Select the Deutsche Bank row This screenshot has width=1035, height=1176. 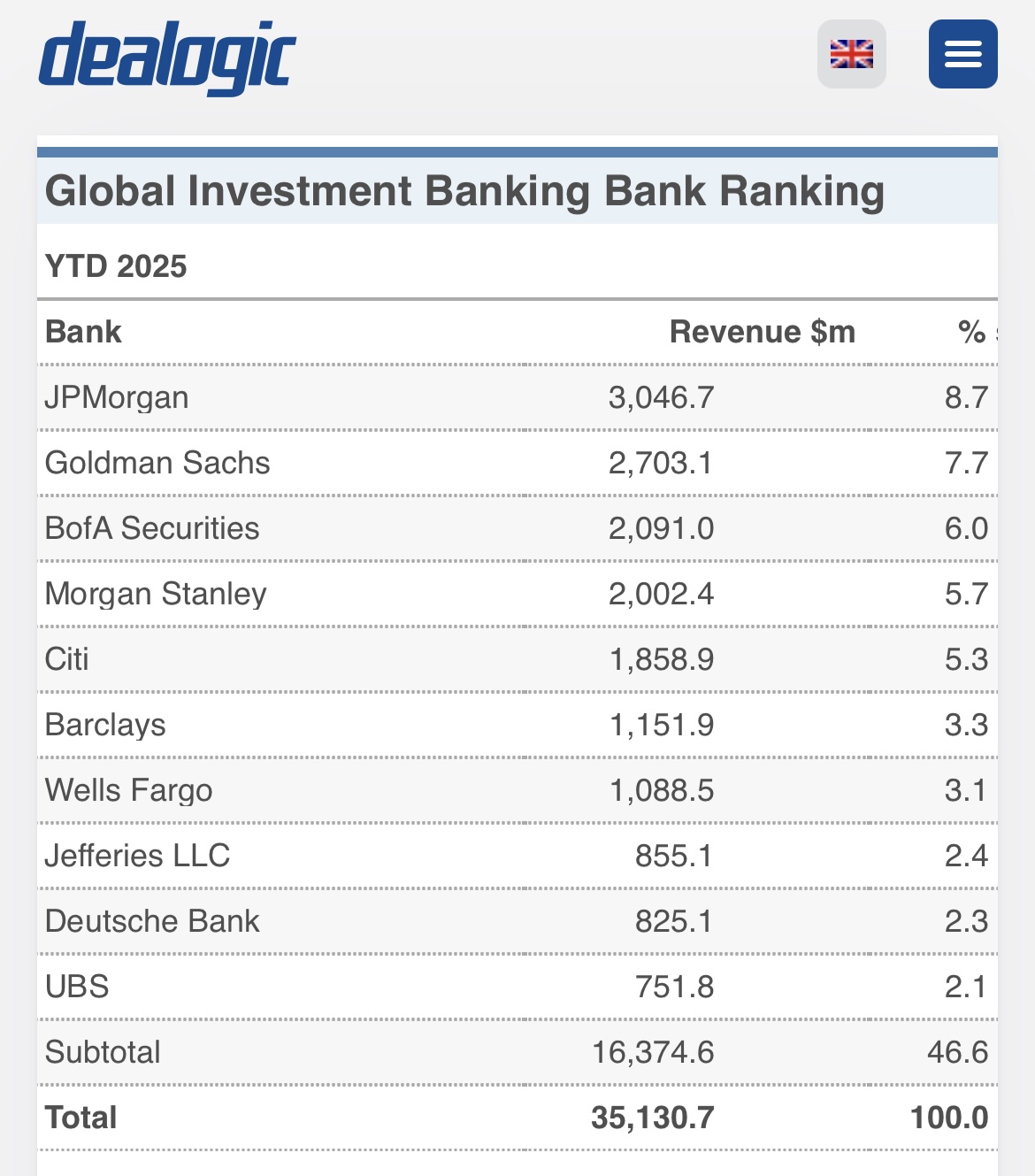152,921
